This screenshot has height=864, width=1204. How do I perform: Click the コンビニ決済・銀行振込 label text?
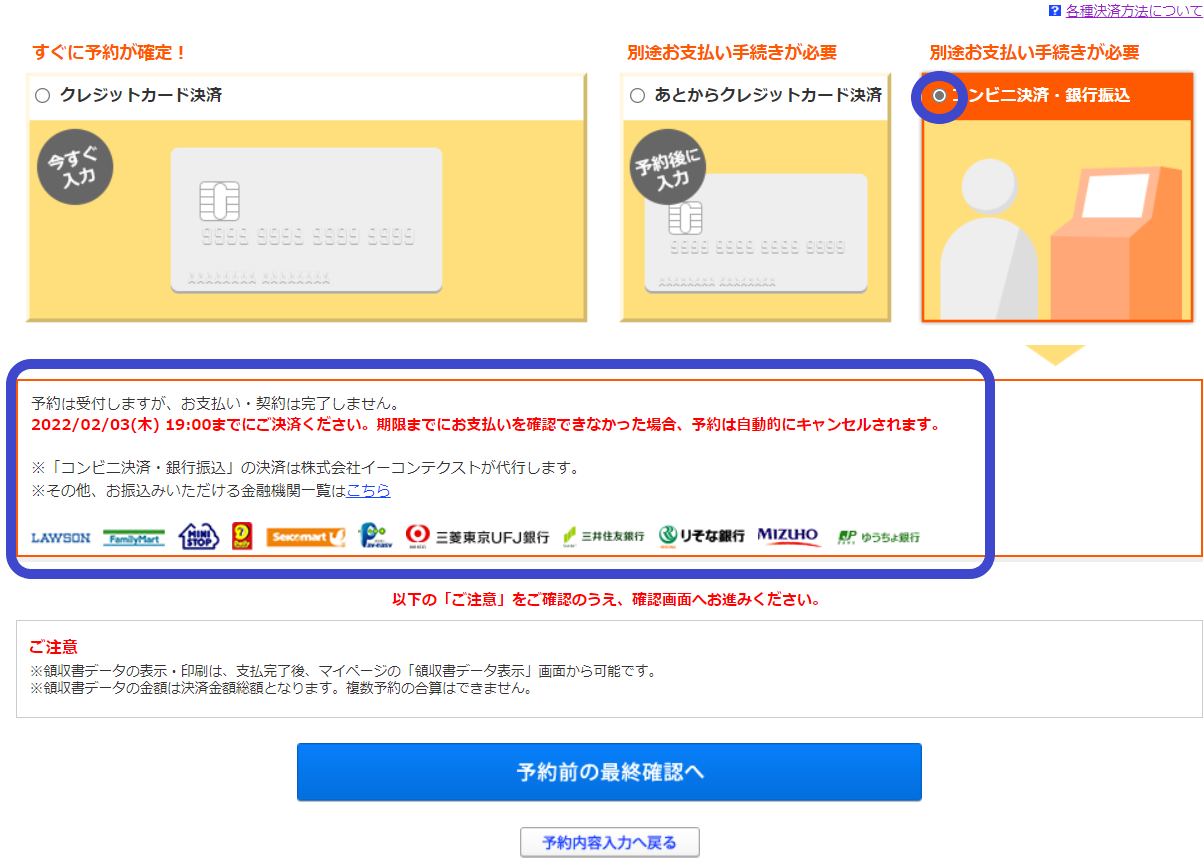point(1041,96)
